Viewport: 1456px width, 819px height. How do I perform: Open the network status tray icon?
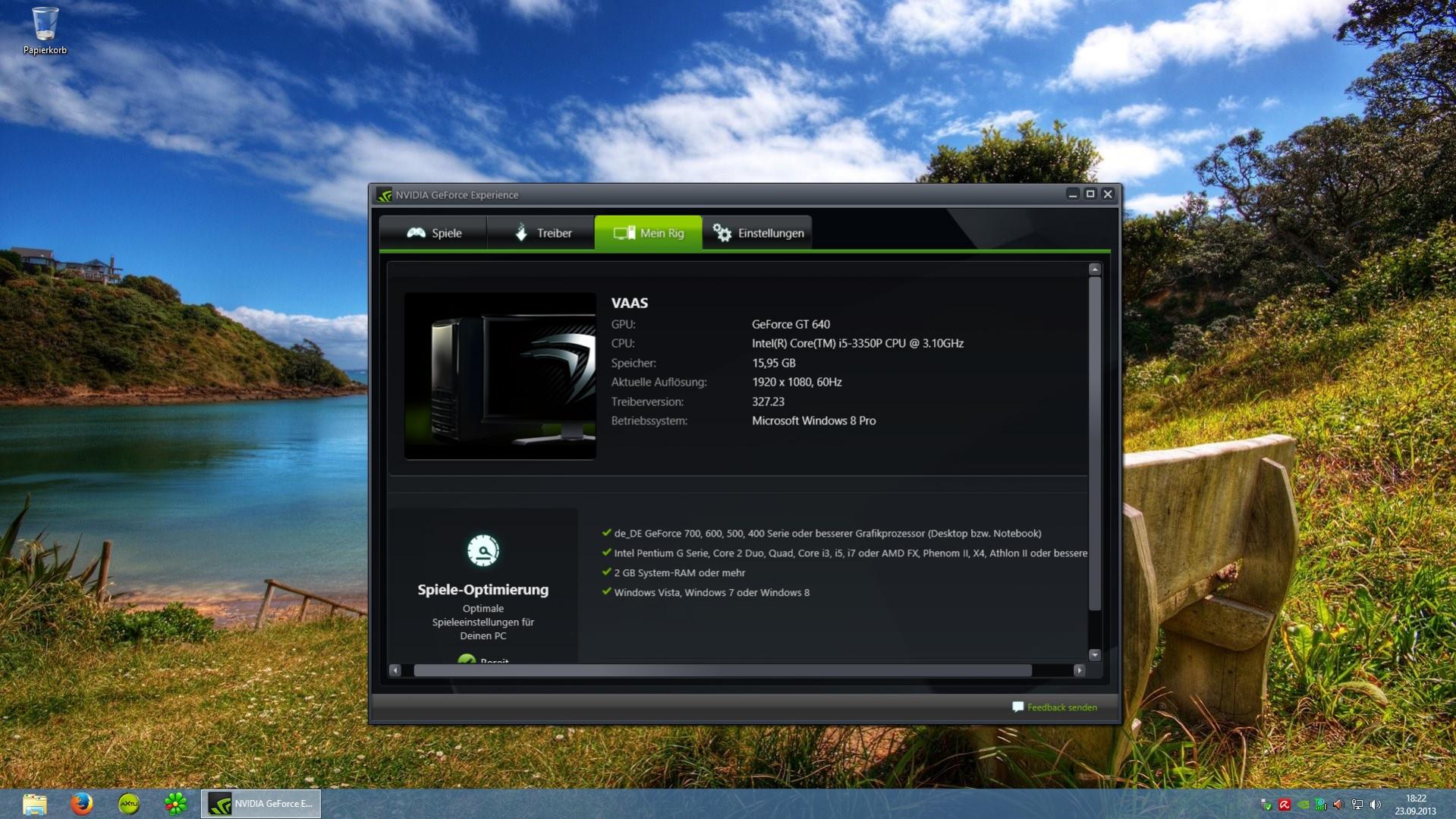coord(1357,805)
